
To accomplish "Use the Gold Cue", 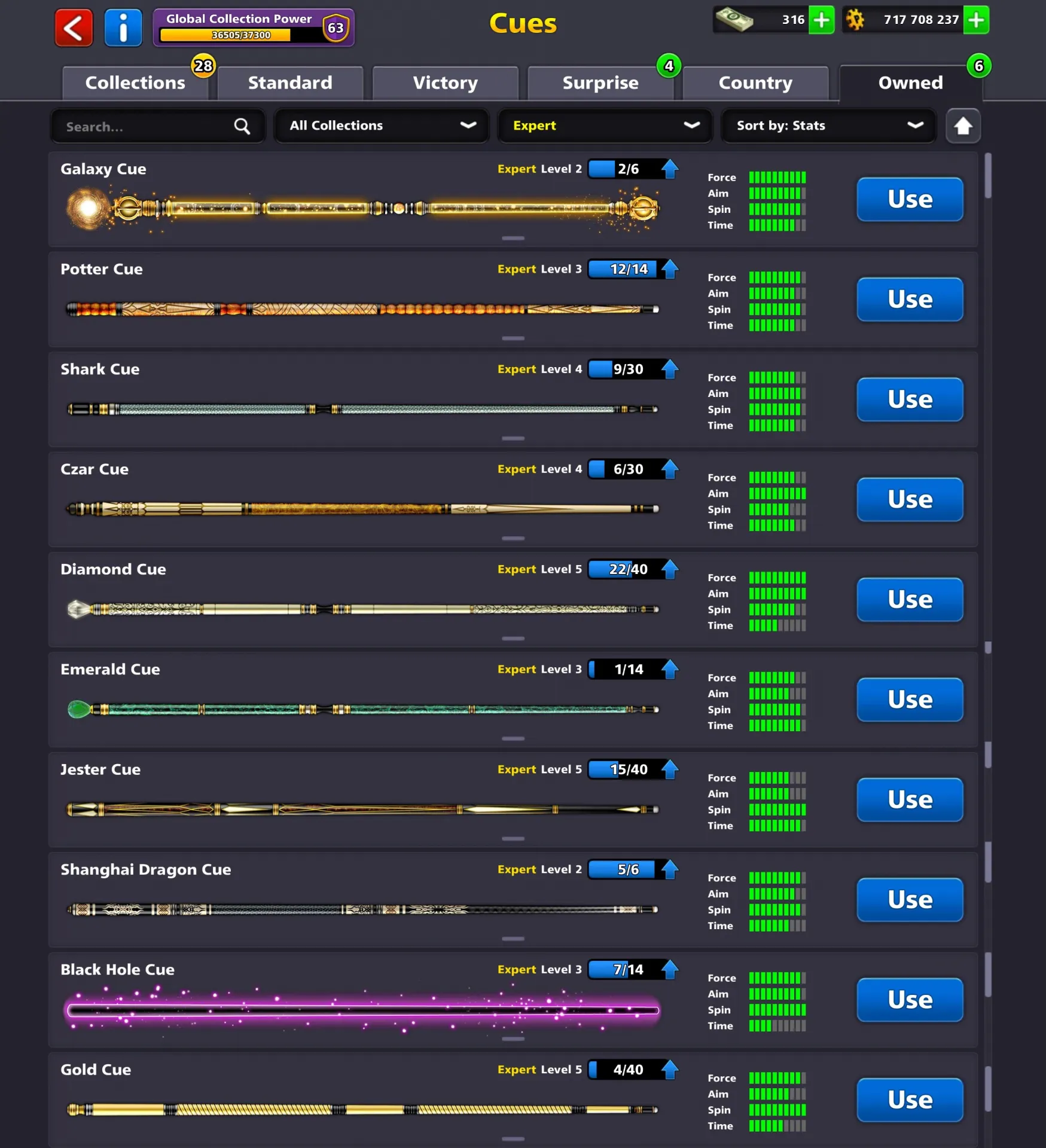I will pyautogui.click(x=910, y=1100).
